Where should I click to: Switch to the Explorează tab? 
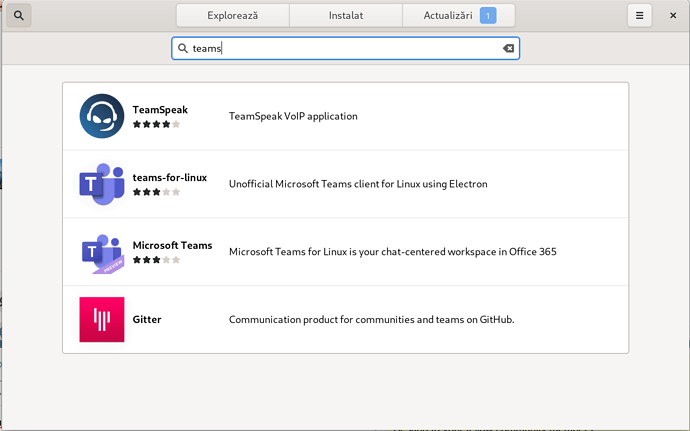(x=233, y=15)
